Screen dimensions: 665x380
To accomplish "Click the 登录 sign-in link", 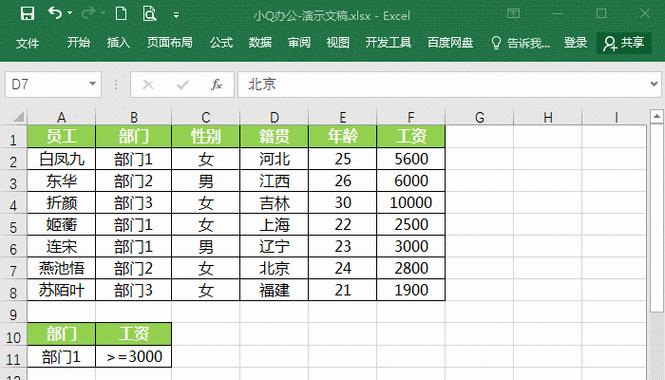I will click(576, 42).
